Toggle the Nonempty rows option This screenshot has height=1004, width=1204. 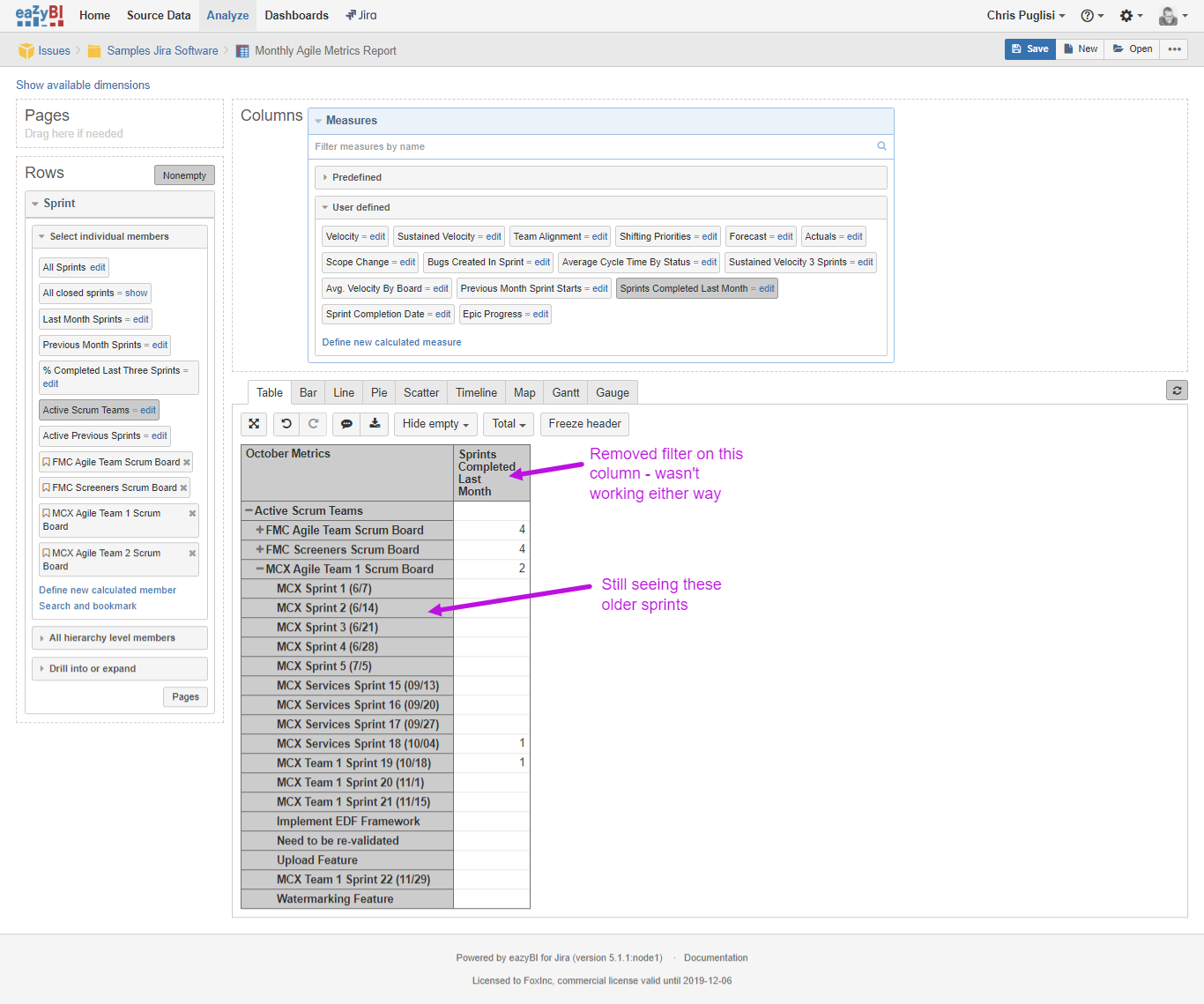pos(184,175)
